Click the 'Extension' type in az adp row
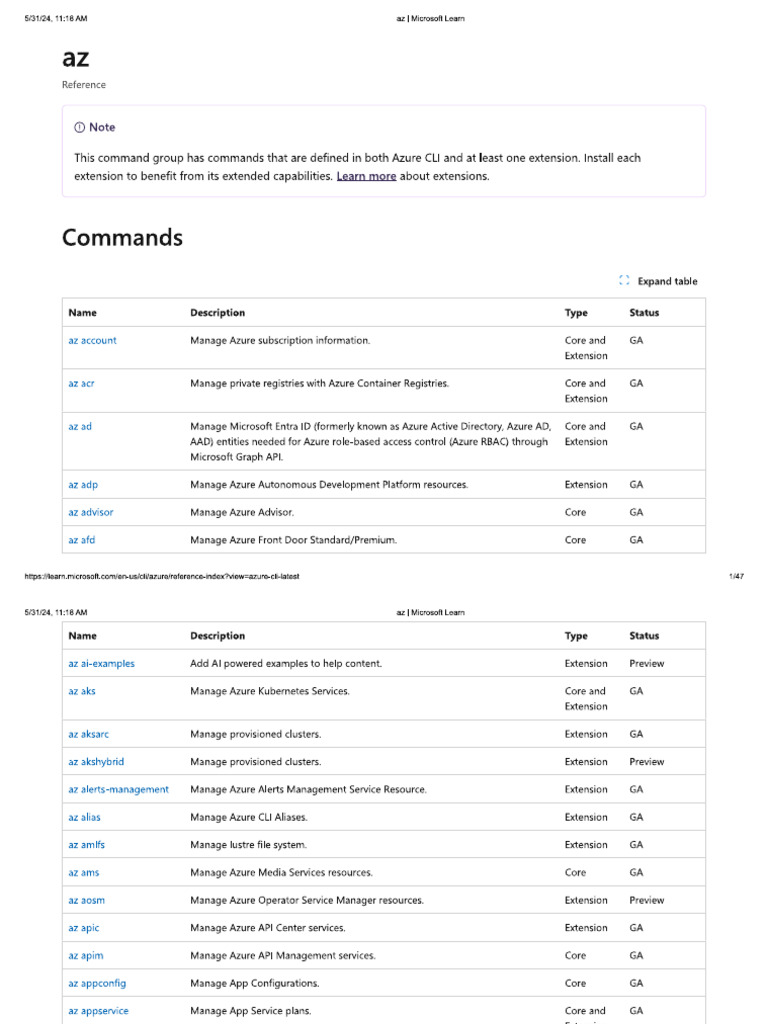Viewport: 768px width, 1024px height. click(x=586, y=485)
